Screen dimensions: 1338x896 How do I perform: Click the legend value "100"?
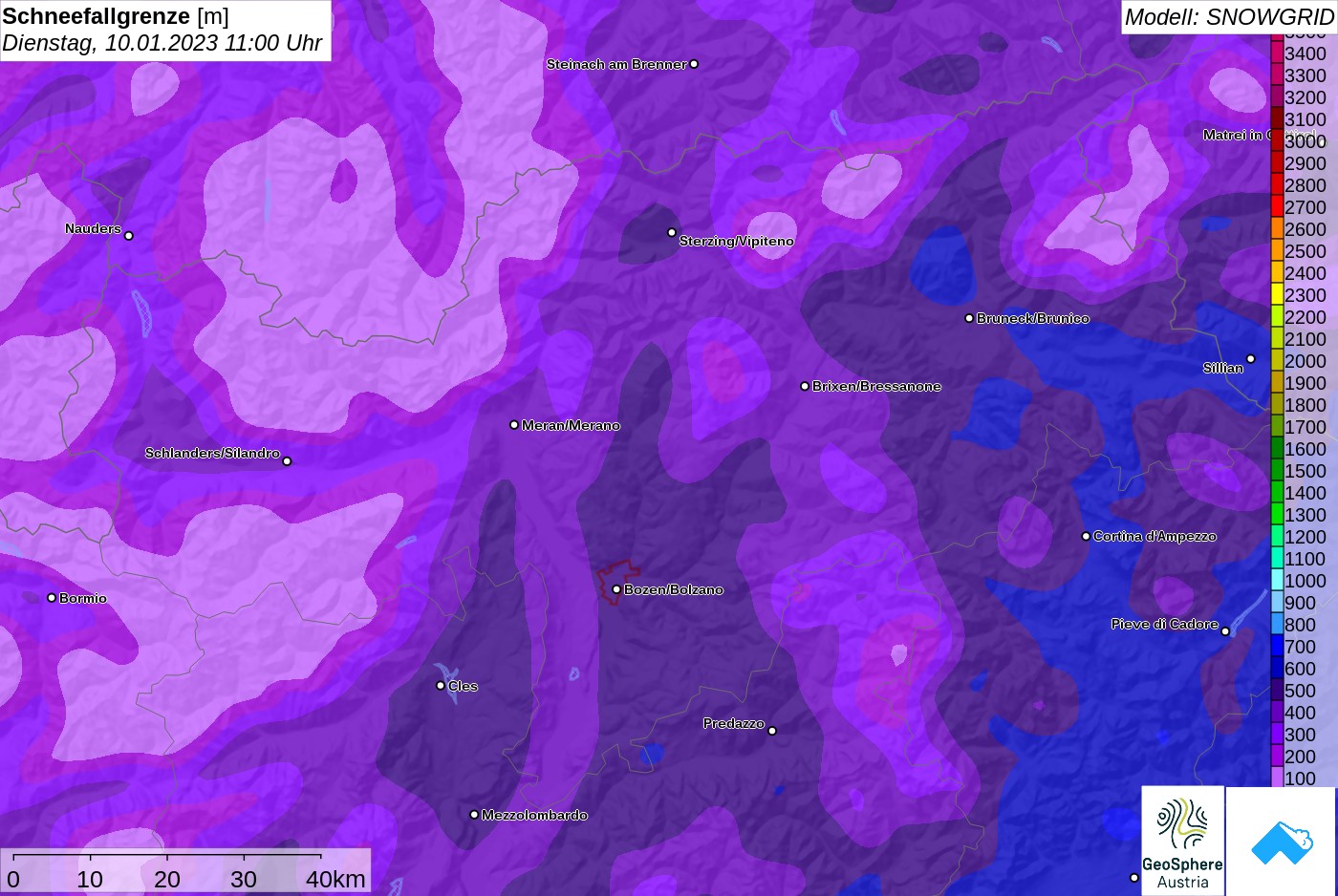1301,779
